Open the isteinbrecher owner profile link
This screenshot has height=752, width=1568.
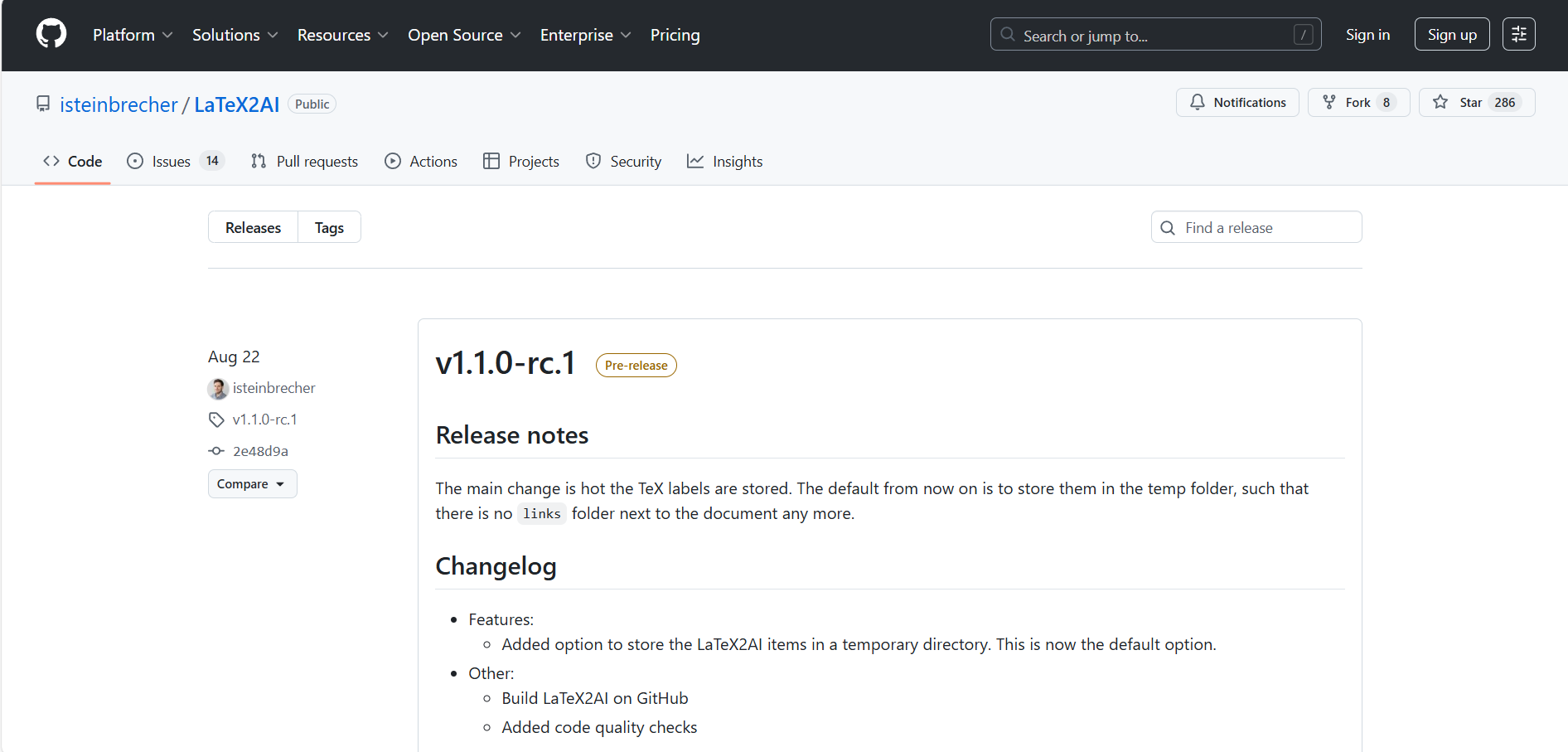click(x=119, y=104)
